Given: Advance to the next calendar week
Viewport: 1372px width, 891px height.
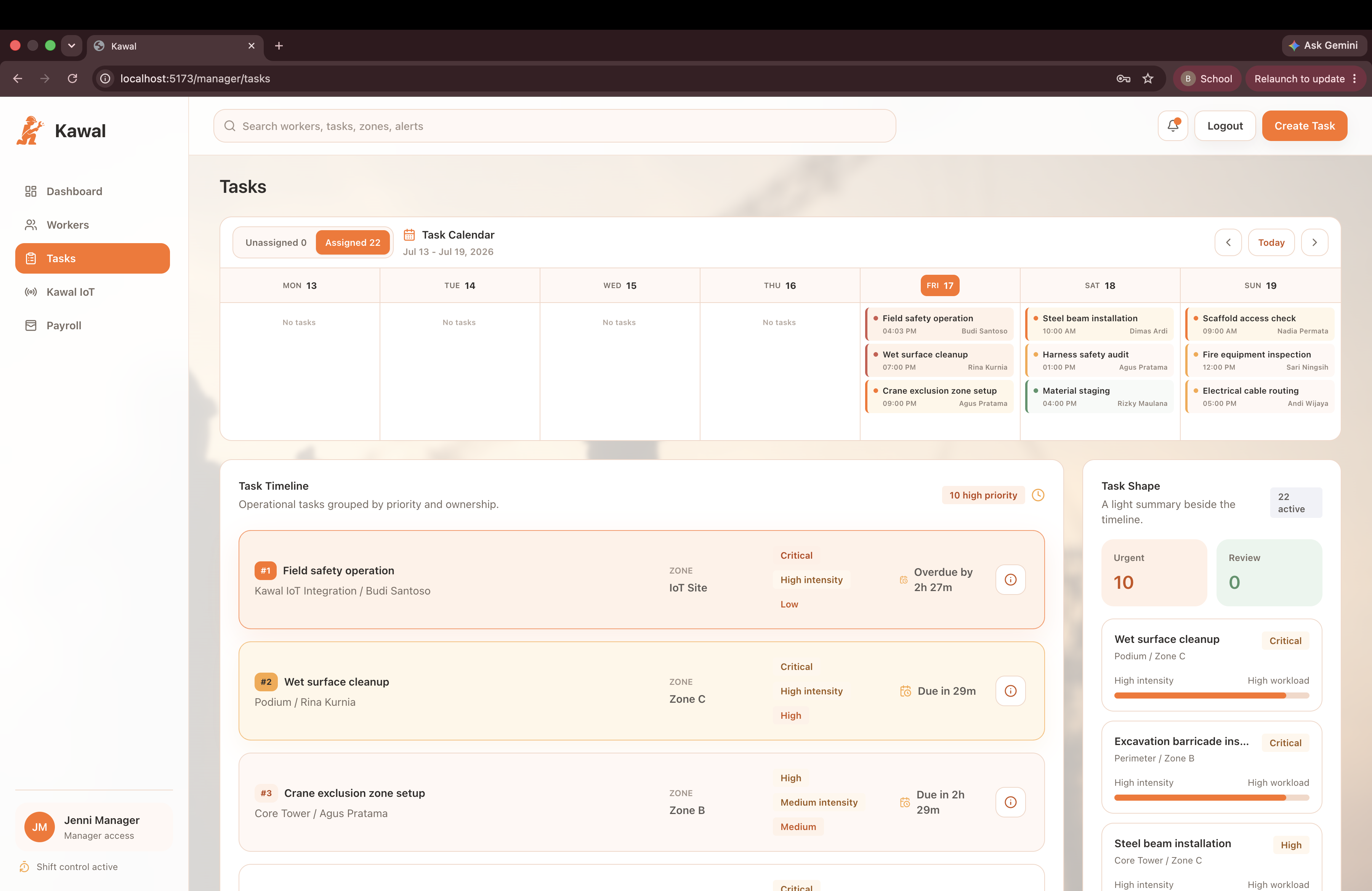Looking at the screenshot, I should [x=1314, y=243].
